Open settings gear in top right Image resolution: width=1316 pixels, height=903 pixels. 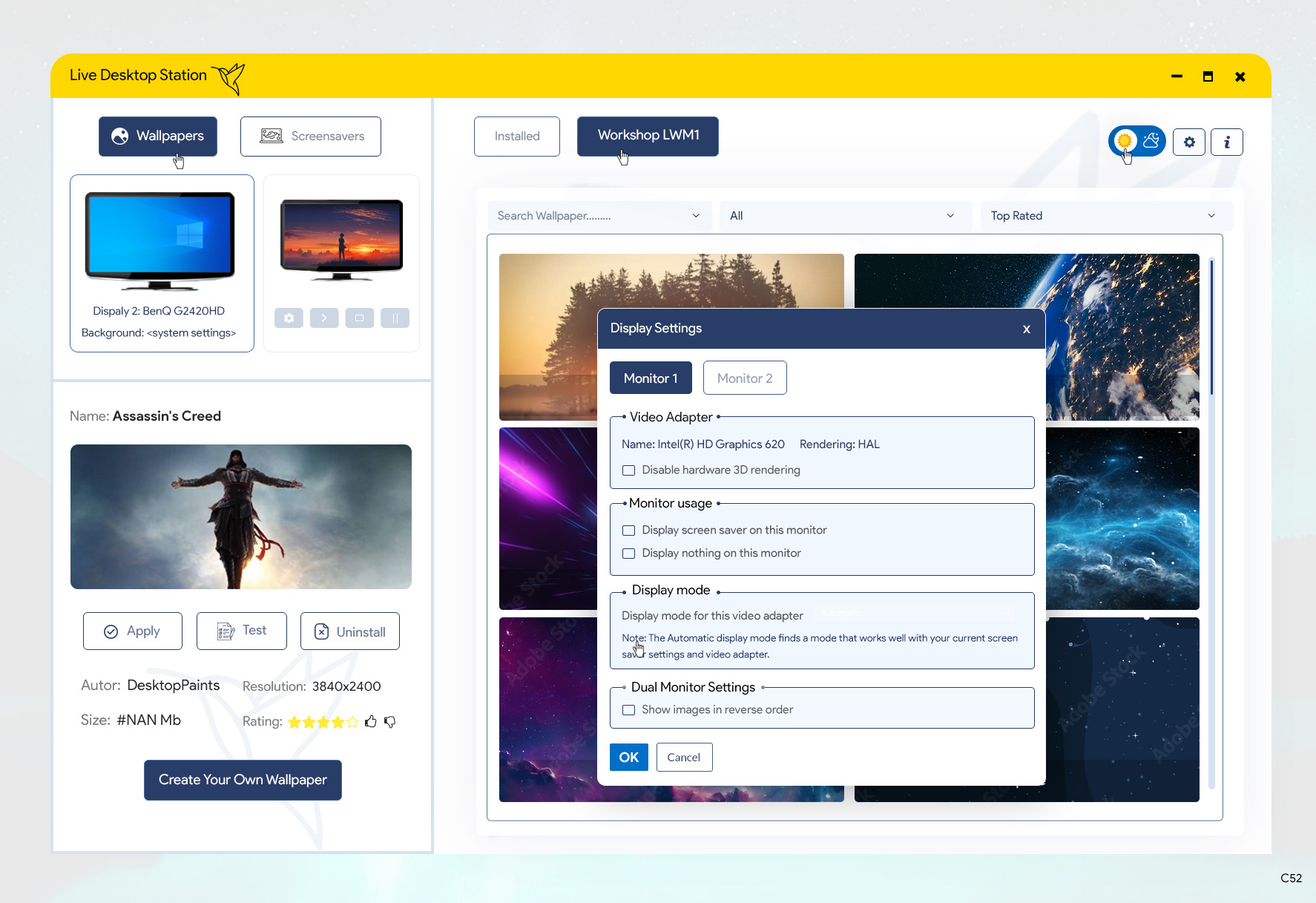click(x=1189, y=142)
